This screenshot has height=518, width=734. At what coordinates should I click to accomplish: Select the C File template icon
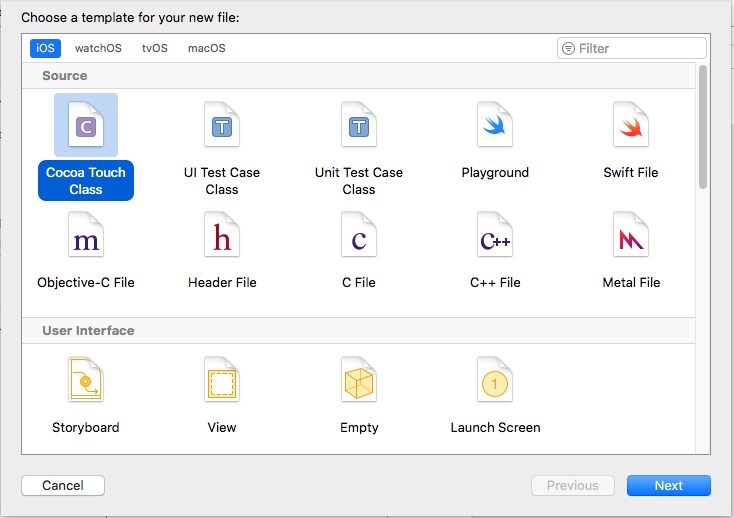[358, 236]
